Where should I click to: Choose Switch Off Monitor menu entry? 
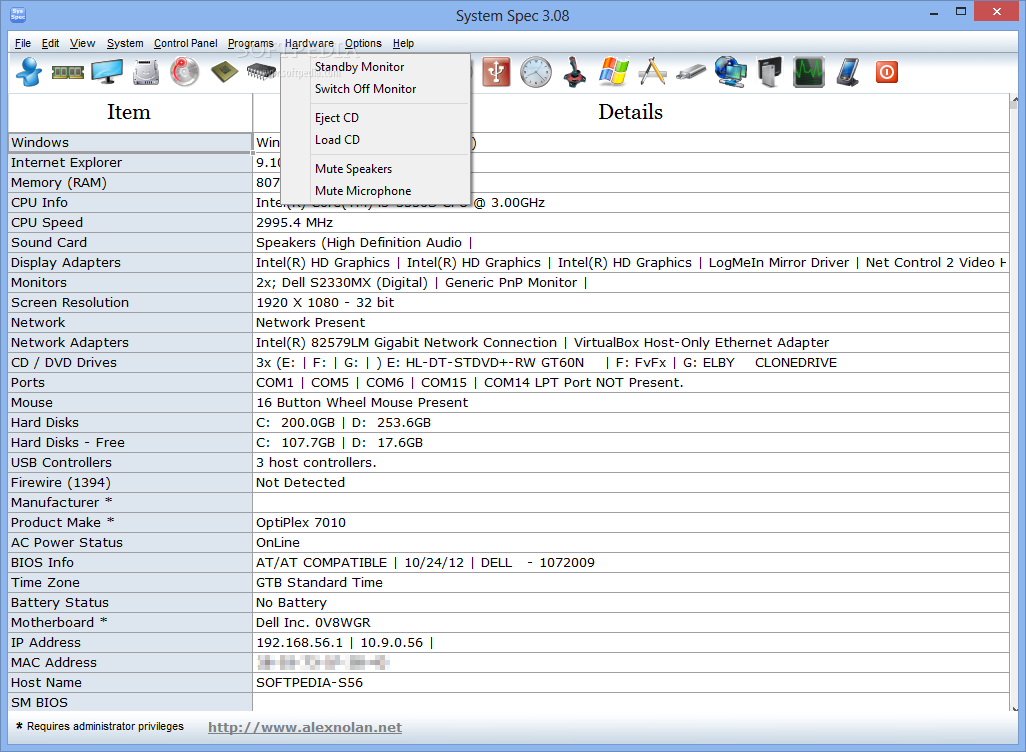click(376, 89)
